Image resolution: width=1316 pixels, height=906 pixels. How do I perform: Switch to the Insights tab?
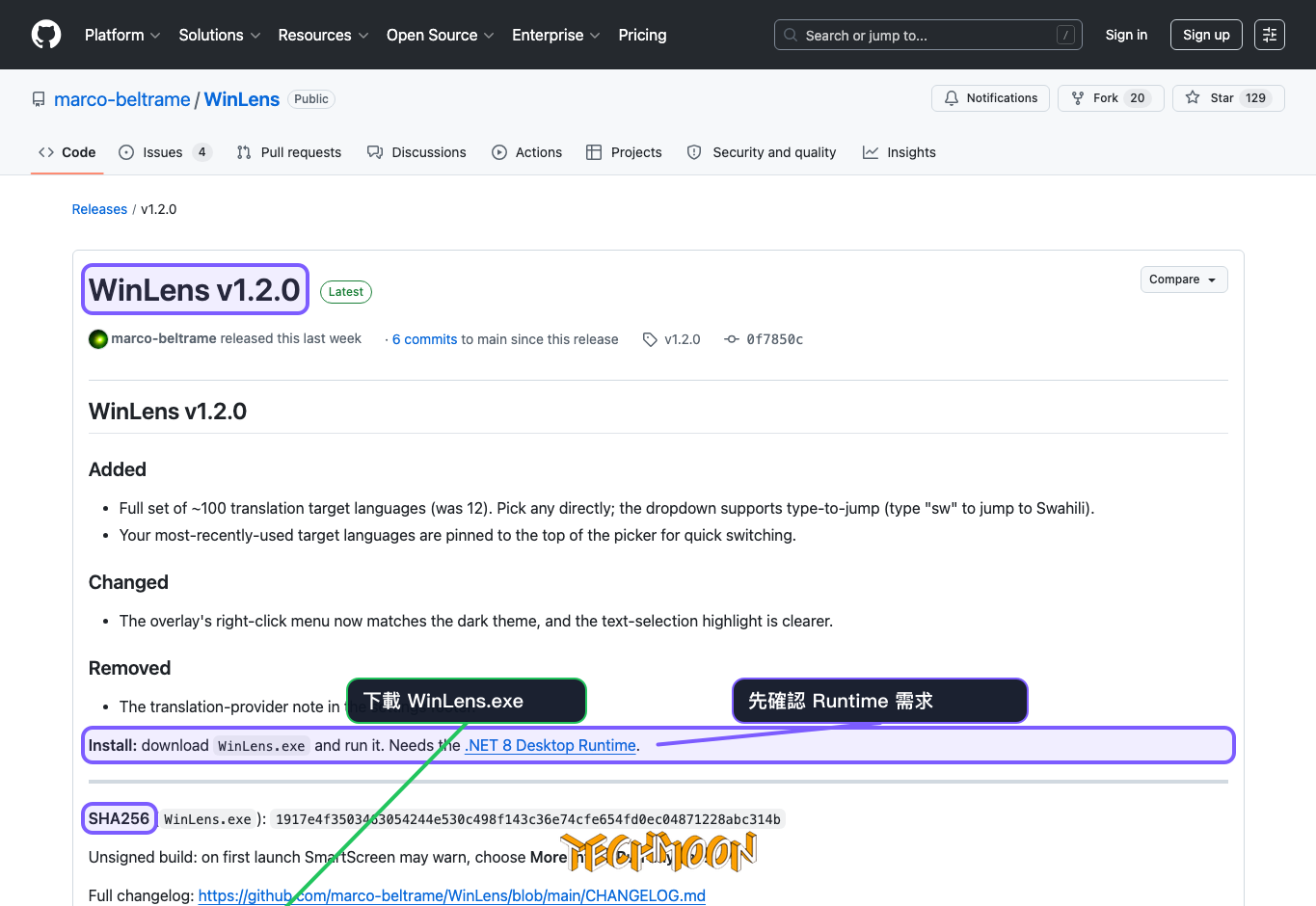[x=900, y=152]
